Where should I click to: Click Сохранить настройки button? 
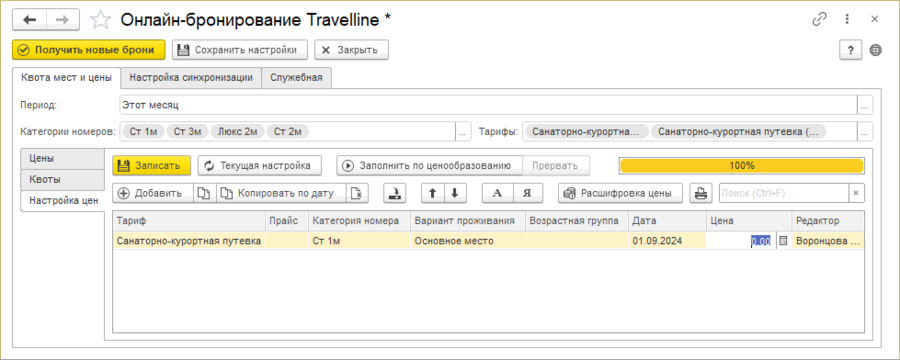pyautogui.click(x=240, y=50)
